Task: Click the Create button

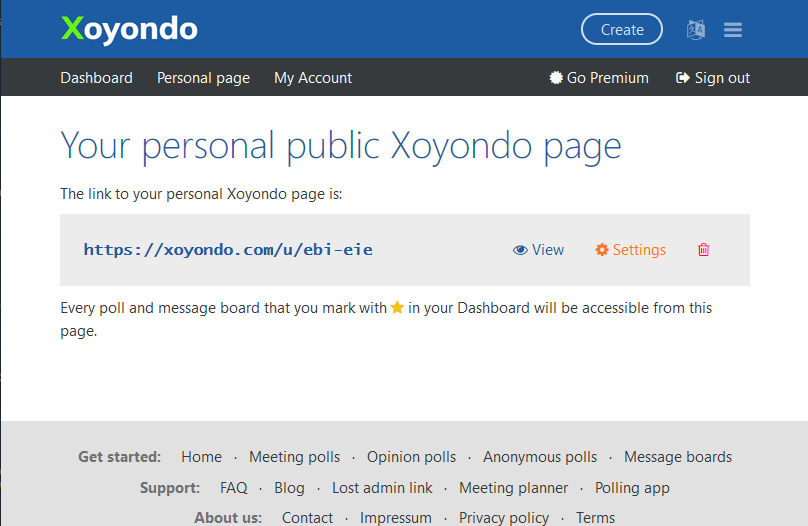Action: point(622,29)
